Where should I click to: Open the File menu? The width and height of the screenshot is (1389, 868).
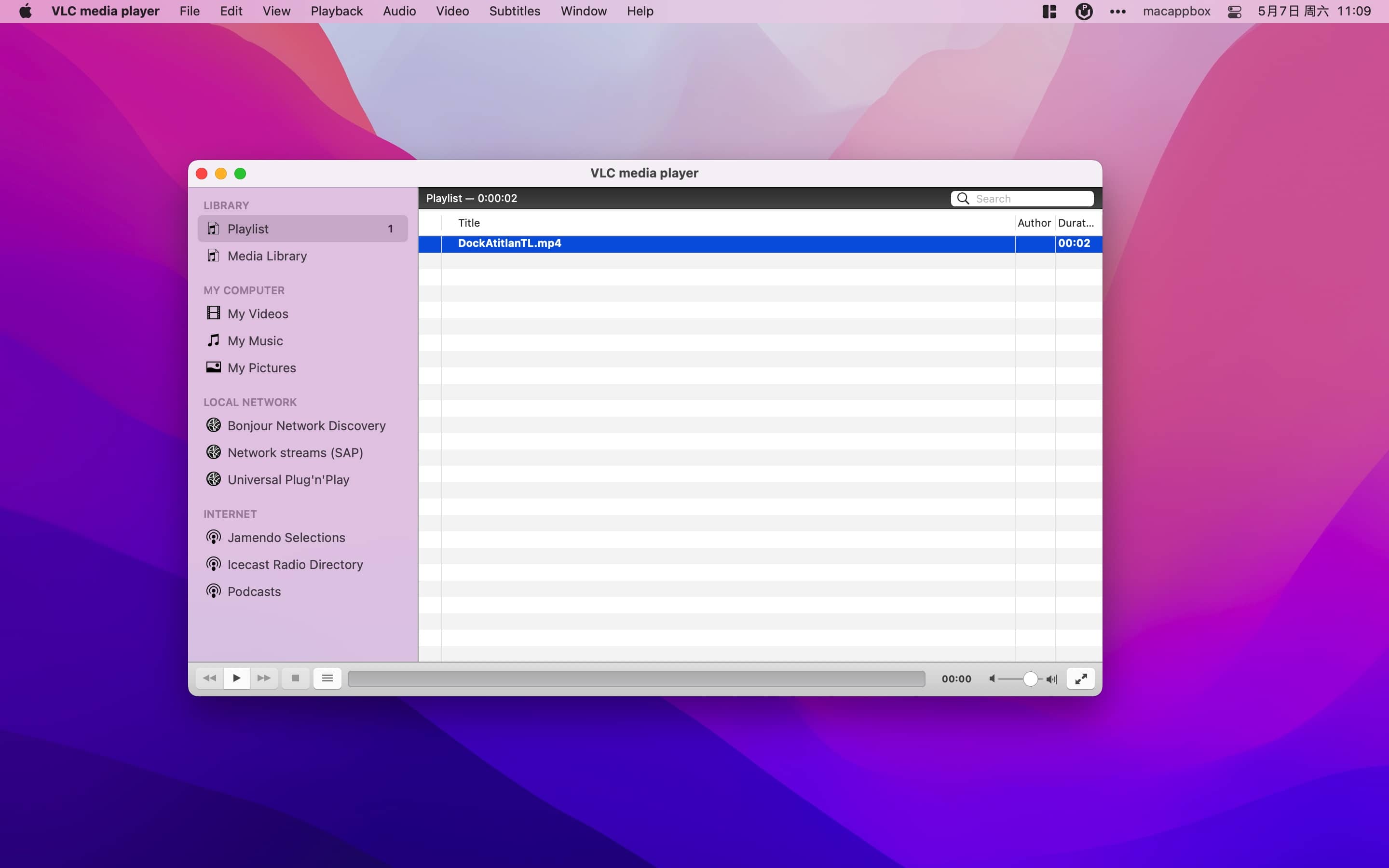(190, 11)
